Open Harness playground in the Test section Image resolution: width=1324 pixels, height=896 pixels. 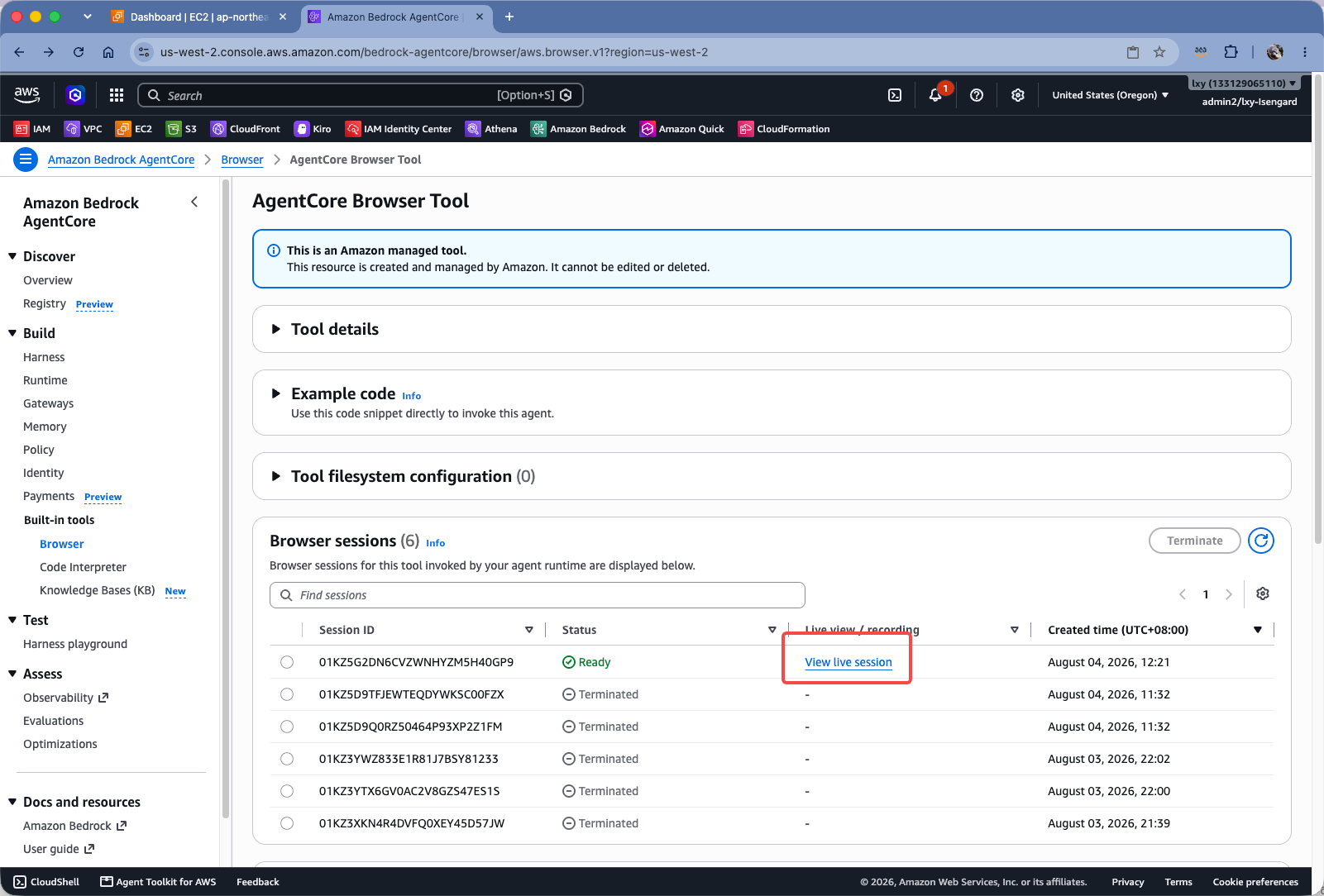point(75,644)
